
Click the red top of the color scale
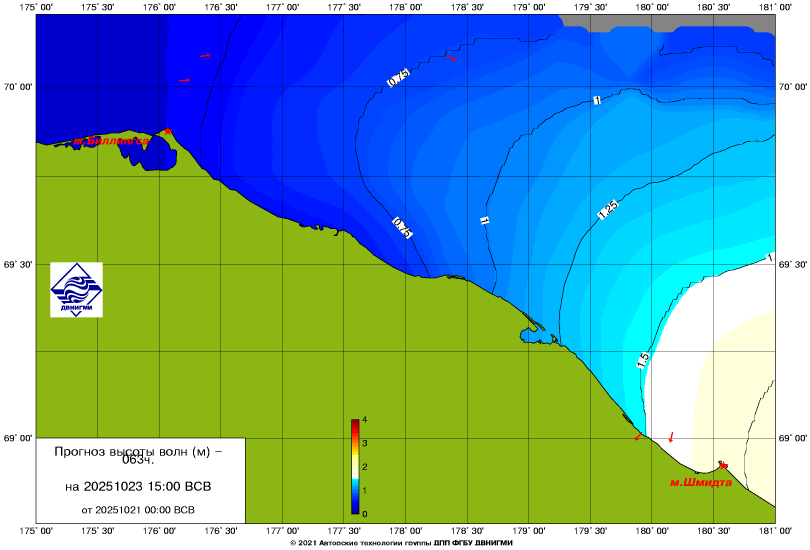click(x=355, y=423)
